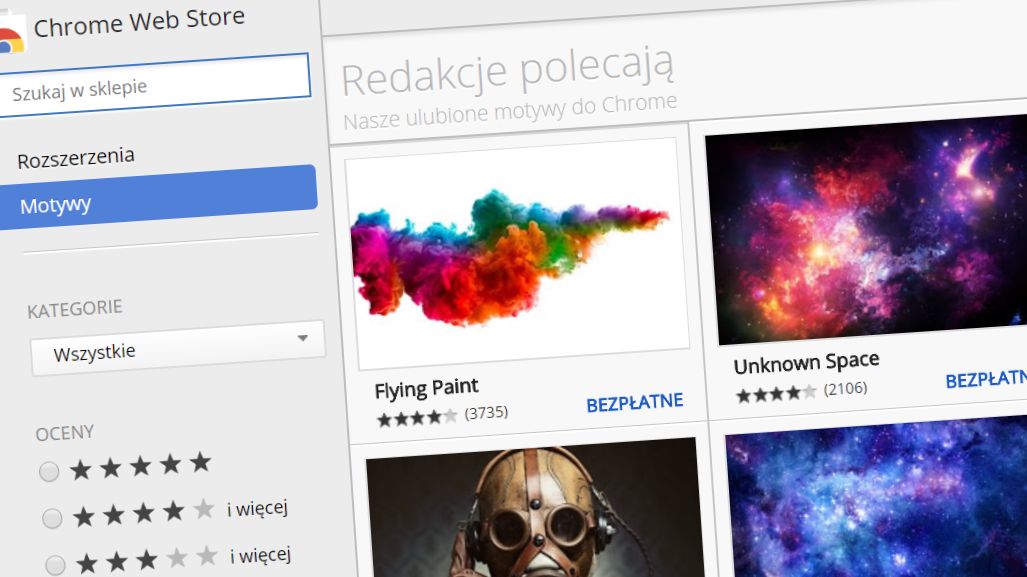The image size is (1027, 577).
Task: Open the gas mask theme thumbnail
Action: (535, 508)
